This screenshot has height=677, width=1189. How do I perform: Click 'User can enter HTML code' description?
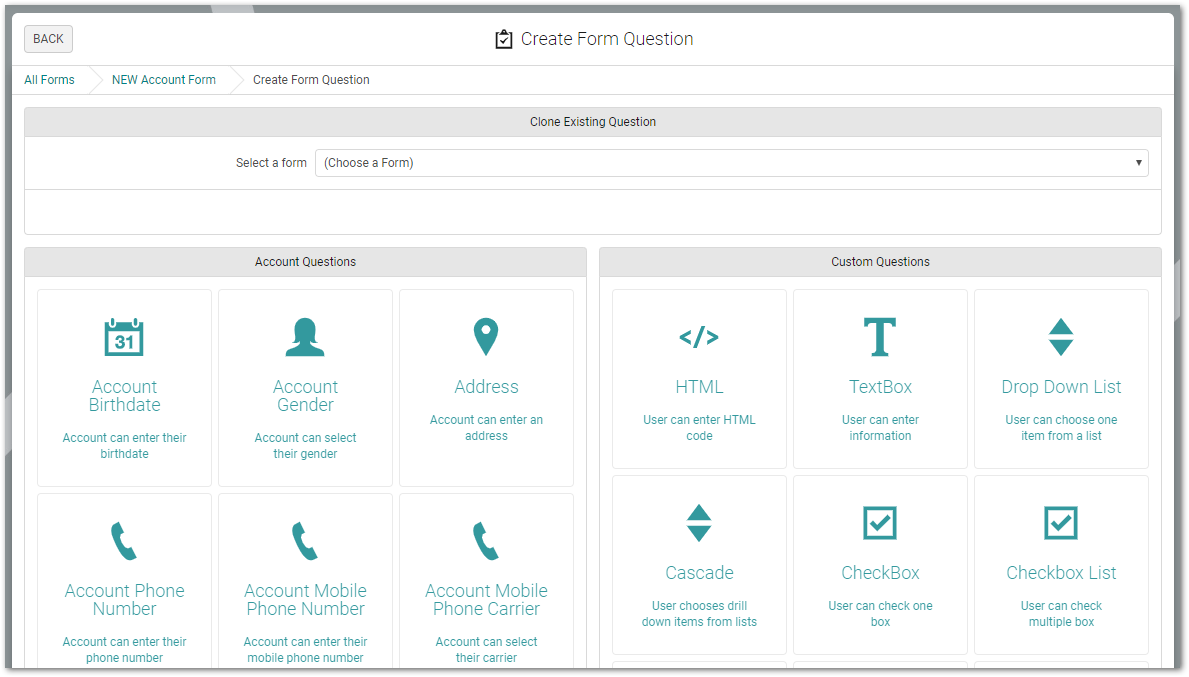pos(699,428)
